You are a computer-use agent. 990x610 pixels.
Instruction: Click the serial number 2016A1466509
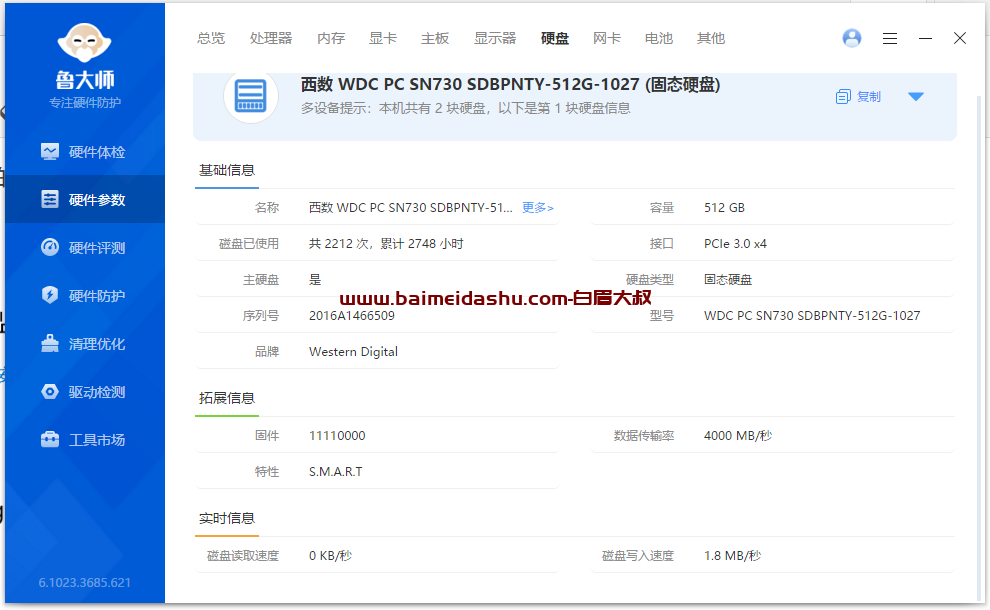pos(352,316)
